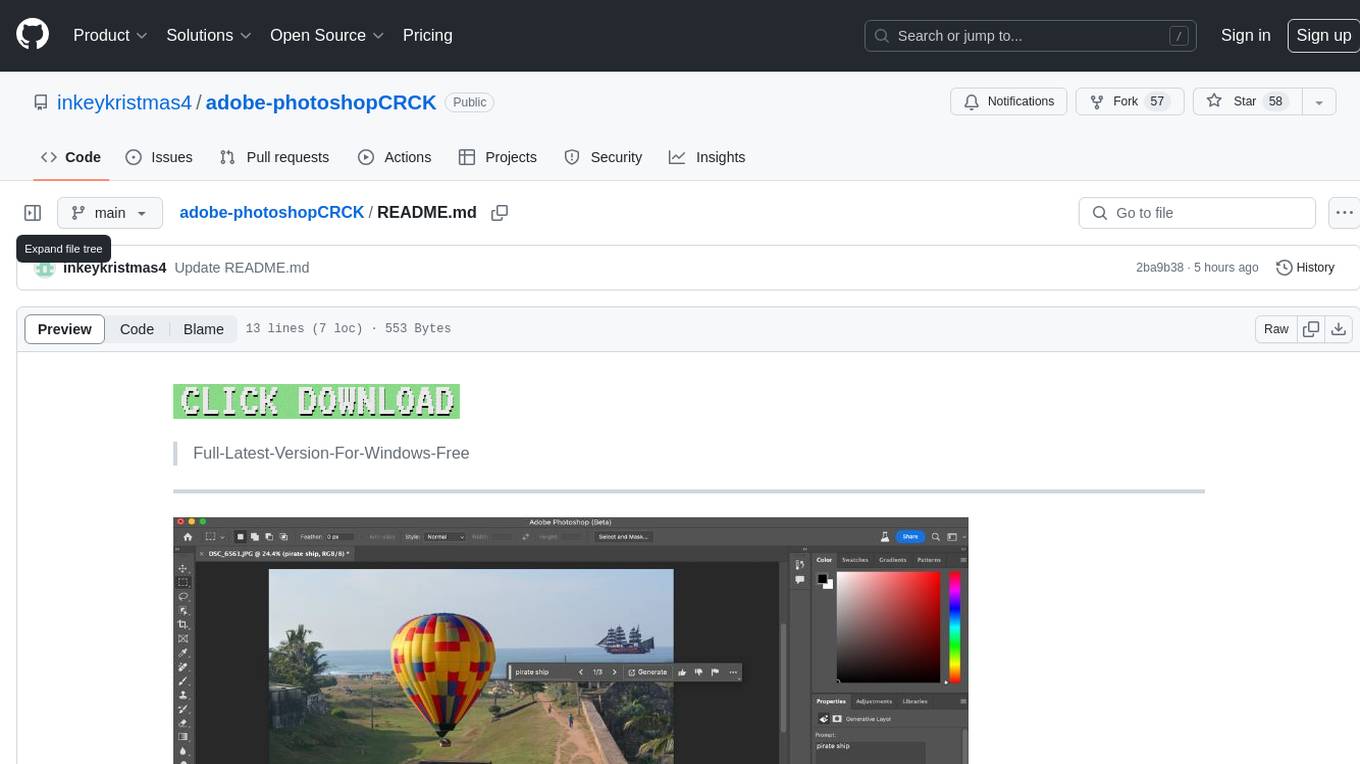The image size is (1360, 764).
Task: Go to the Pricing page
Action: 427,35
